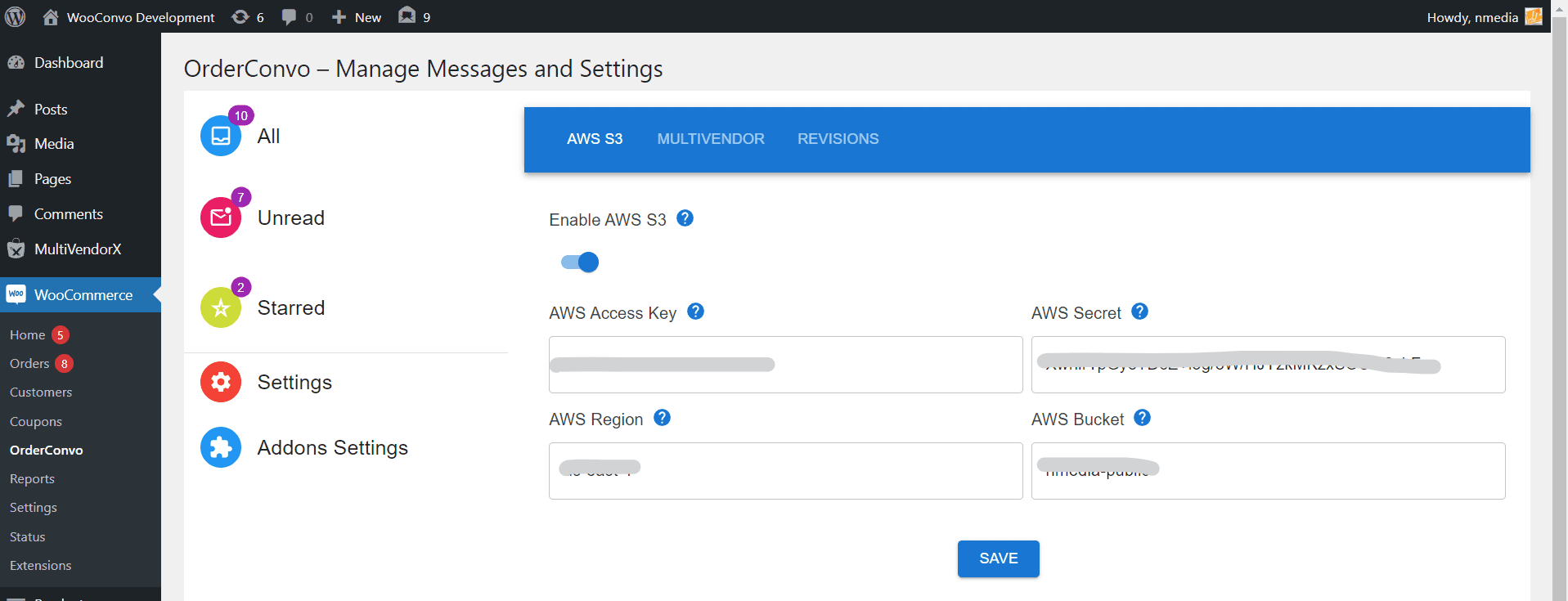This screenshot has height=601, width=1568.
Task: Open the red Settings gear icon
Action: tap(221, 382)
